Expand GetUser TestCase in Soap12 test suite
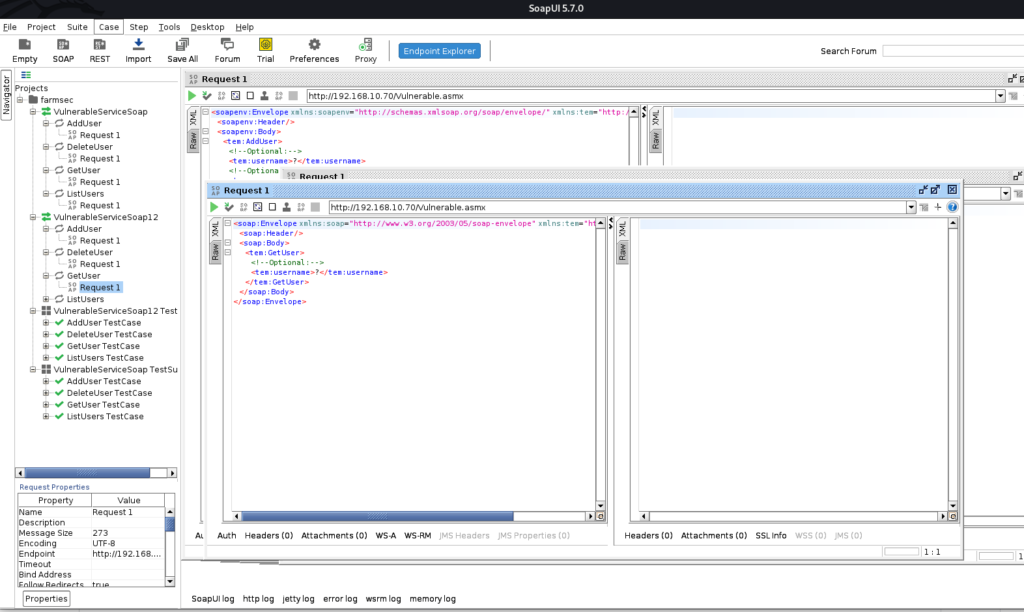The height and width of the screenshot is (612, 1024). [46, 346]
